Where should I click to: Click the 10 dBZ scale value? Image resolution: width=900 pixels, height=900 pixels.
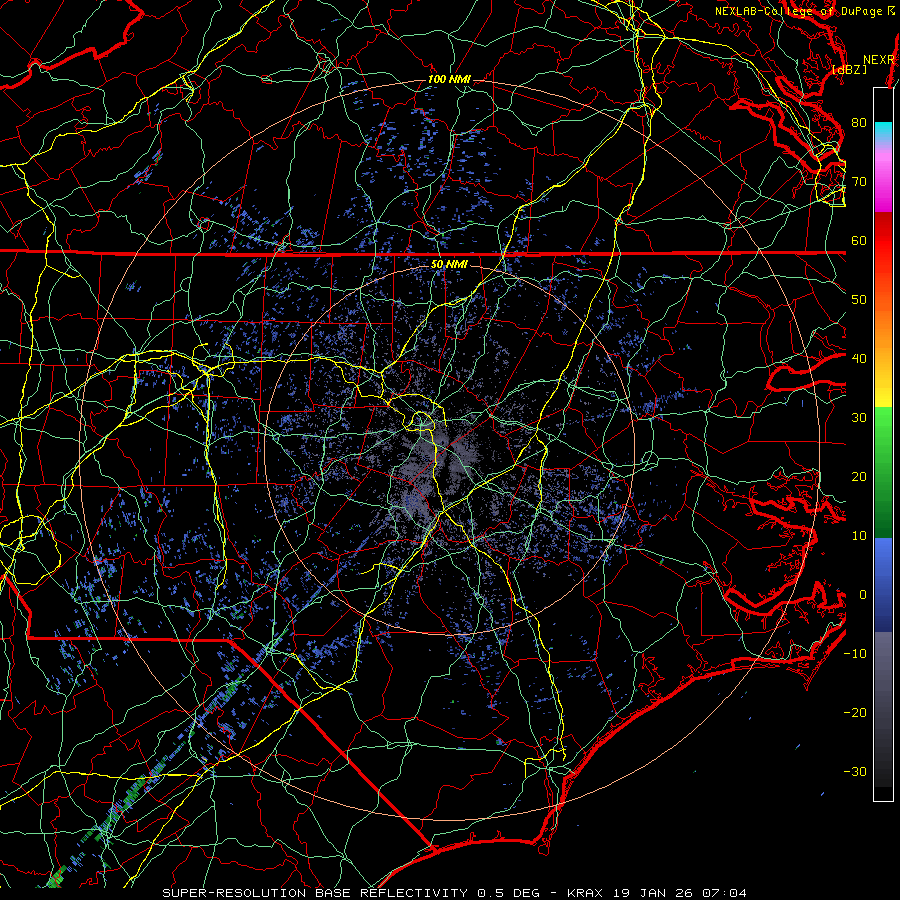pos(859,536)
